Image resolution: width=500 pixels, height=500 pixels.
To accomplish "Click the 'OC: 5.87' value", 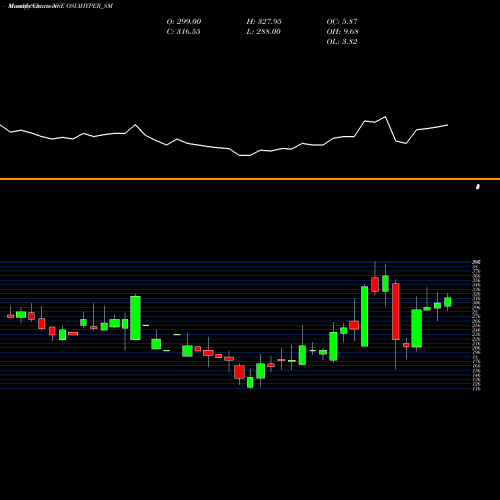I will [x=342, y=22].
